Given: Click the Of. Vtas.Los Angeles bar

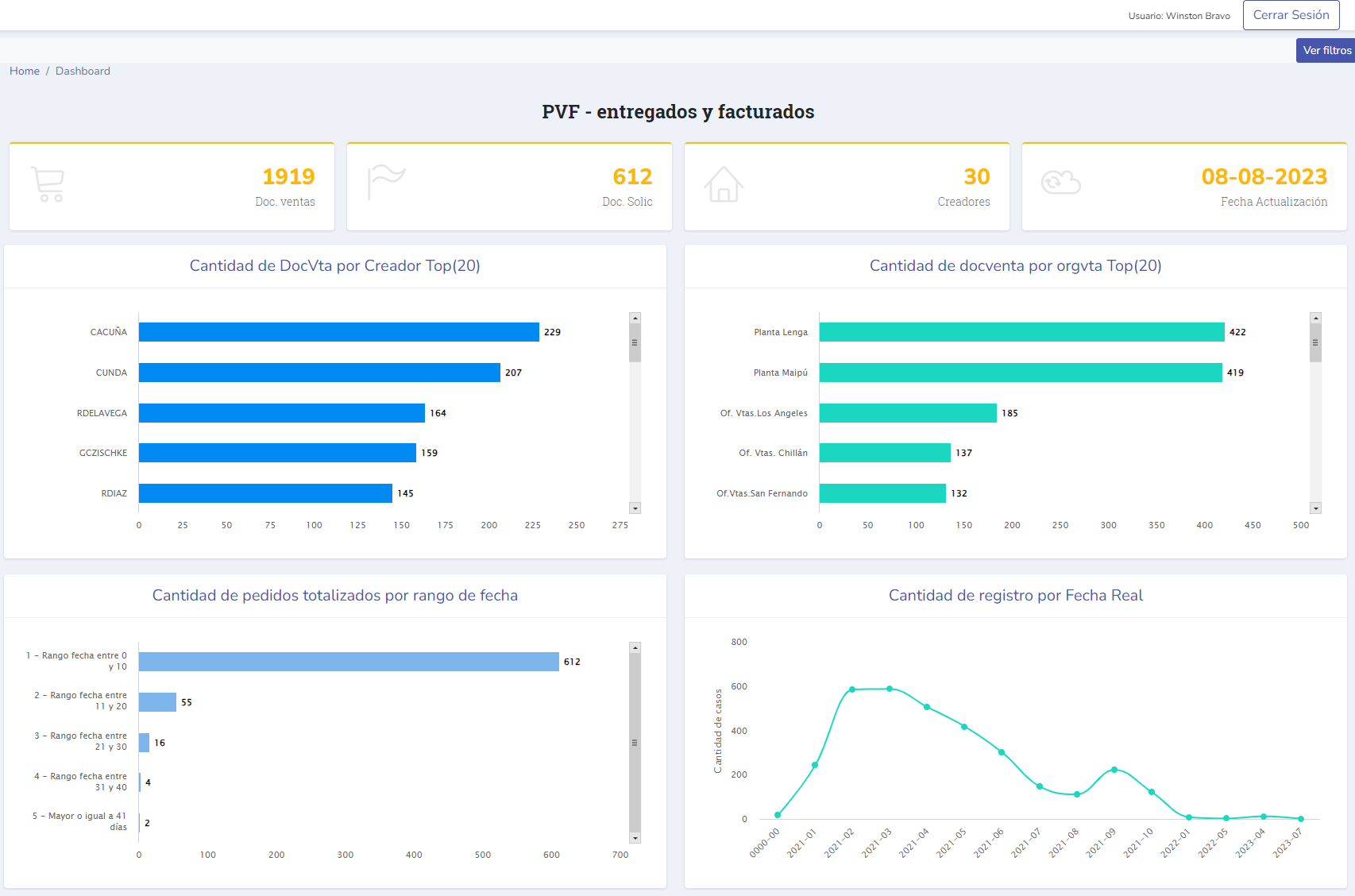Looking at the screenshot, I should [x=908, y=413].
